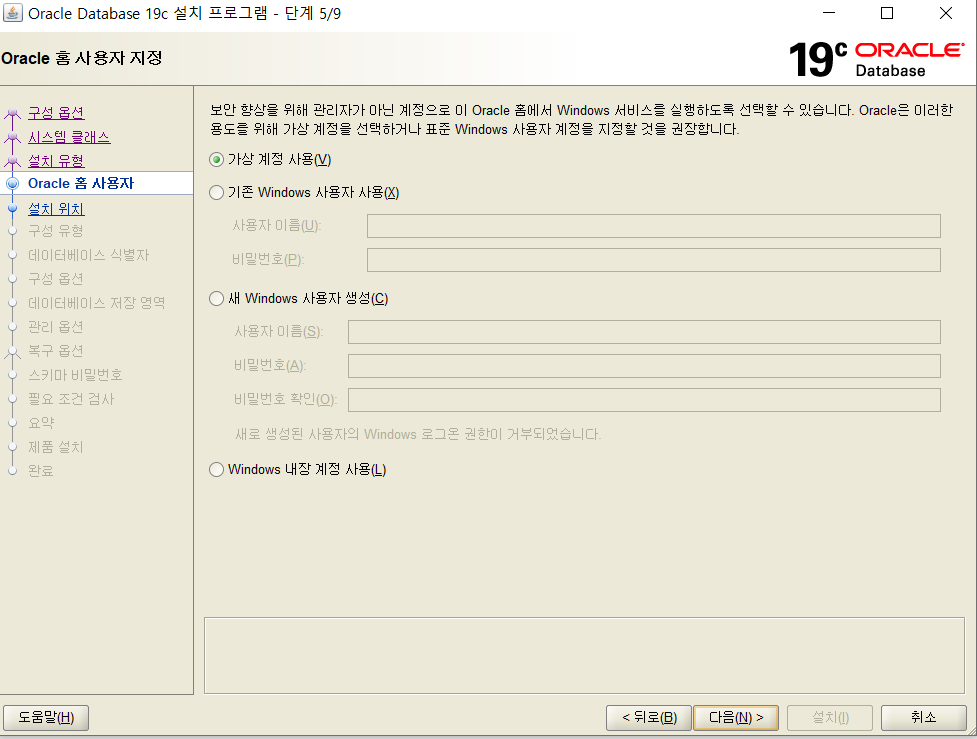Click the grayed-out 설치(I) button

point(830,718)
